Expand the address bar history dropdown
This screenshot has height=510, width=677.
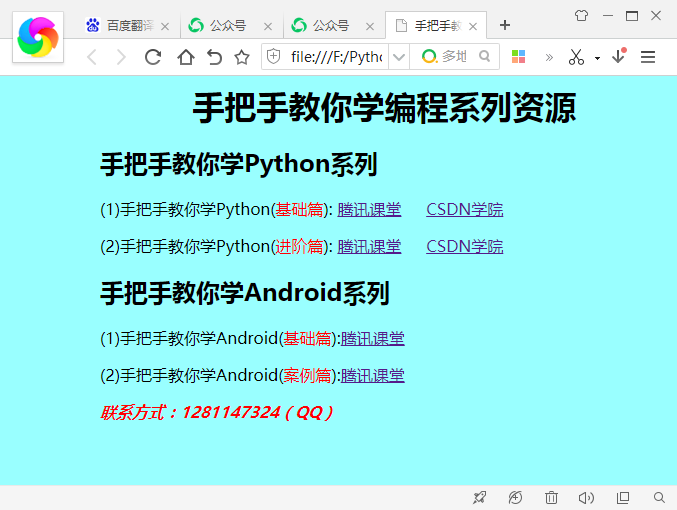coord(399,57)
